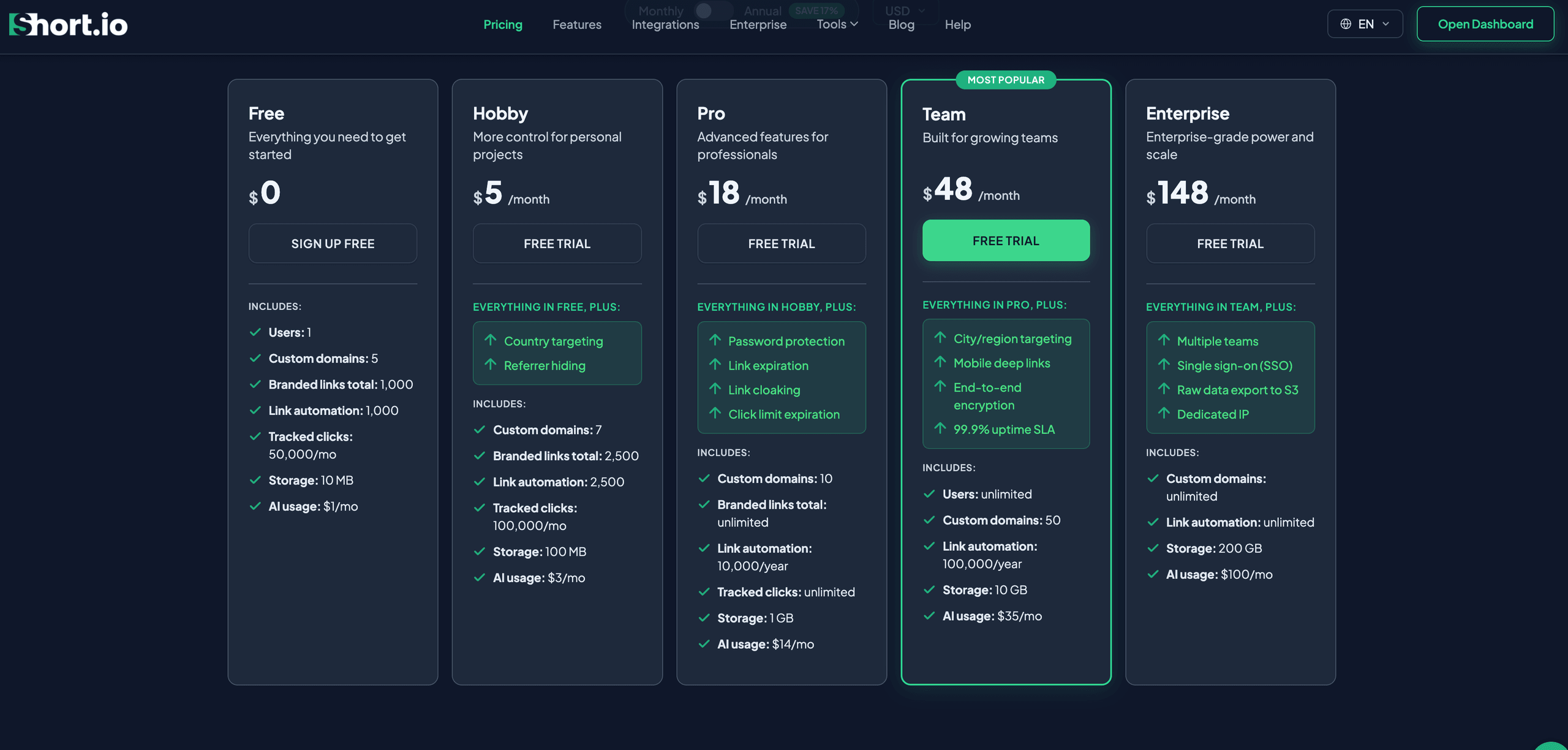Start the Team plan FREE TRIAL

pyautogui.click(x=1006, y=240)
